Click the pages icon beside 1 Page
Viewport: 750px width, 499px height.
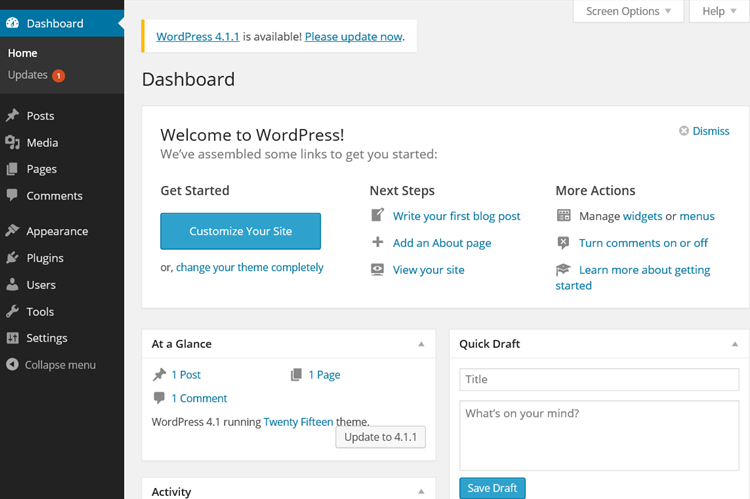[x=296, y=374]
